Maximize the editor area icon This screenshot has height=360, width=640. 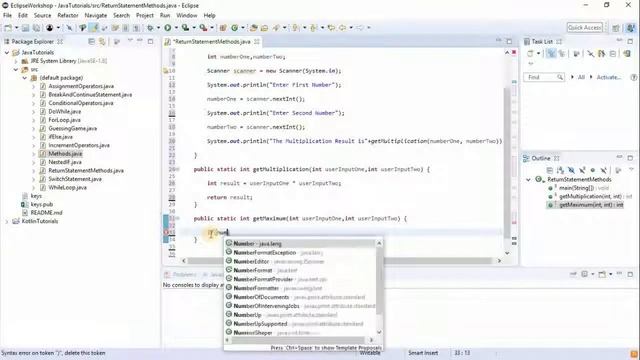click(x=509, y=41)
